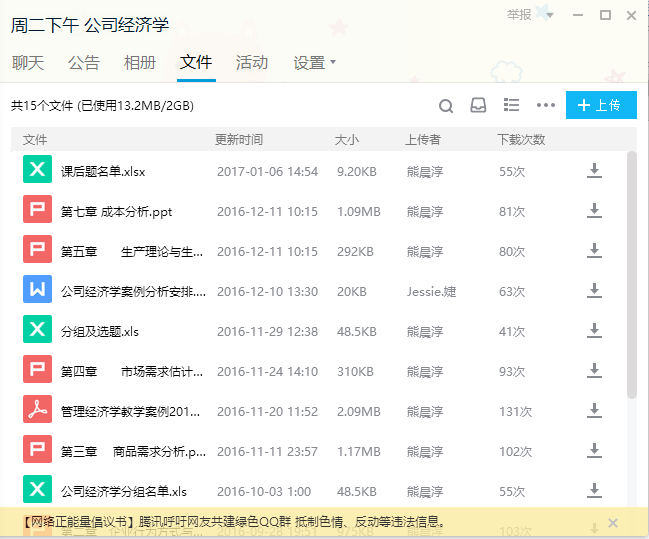Open the 举报 dropdown in title bar
Screen dimensions: 649x539
click(524, 15)
